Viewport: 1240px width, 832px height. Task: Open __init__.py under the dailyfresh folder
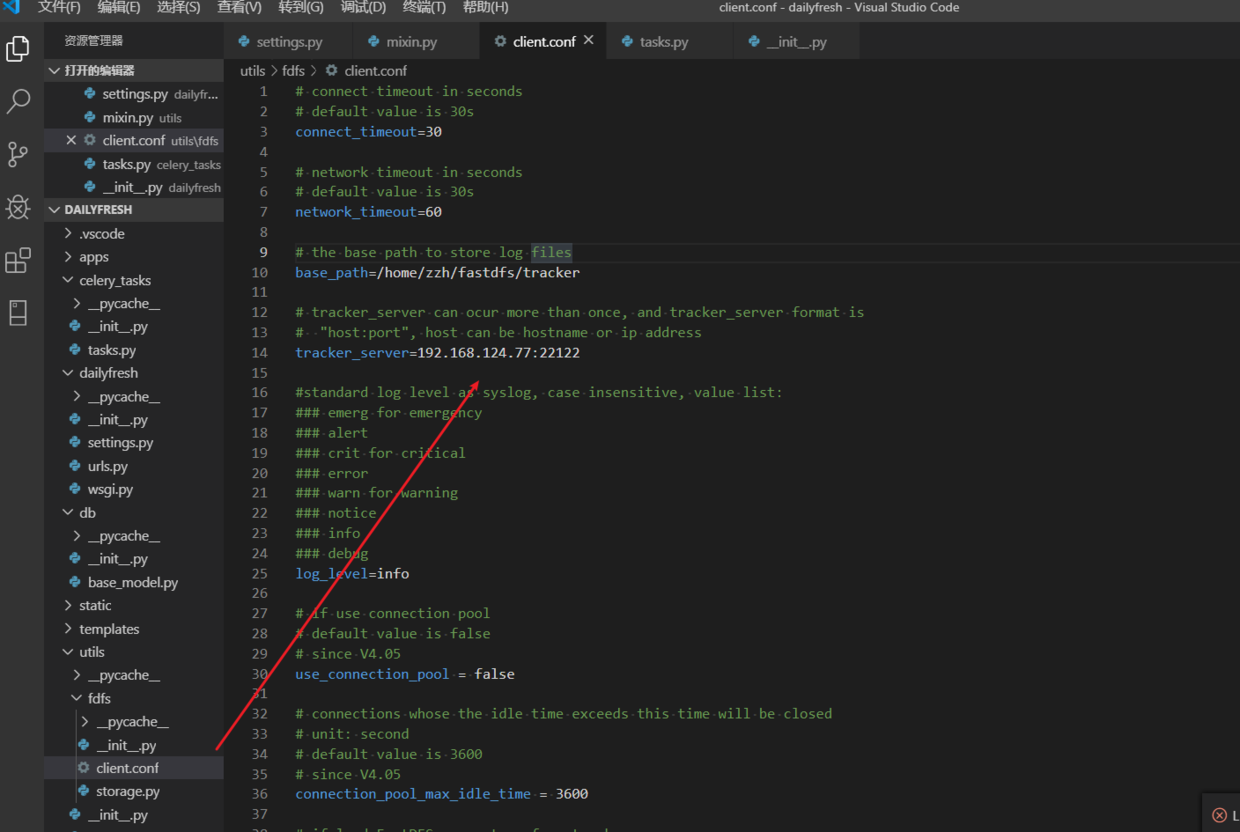[x=134, y=420]
